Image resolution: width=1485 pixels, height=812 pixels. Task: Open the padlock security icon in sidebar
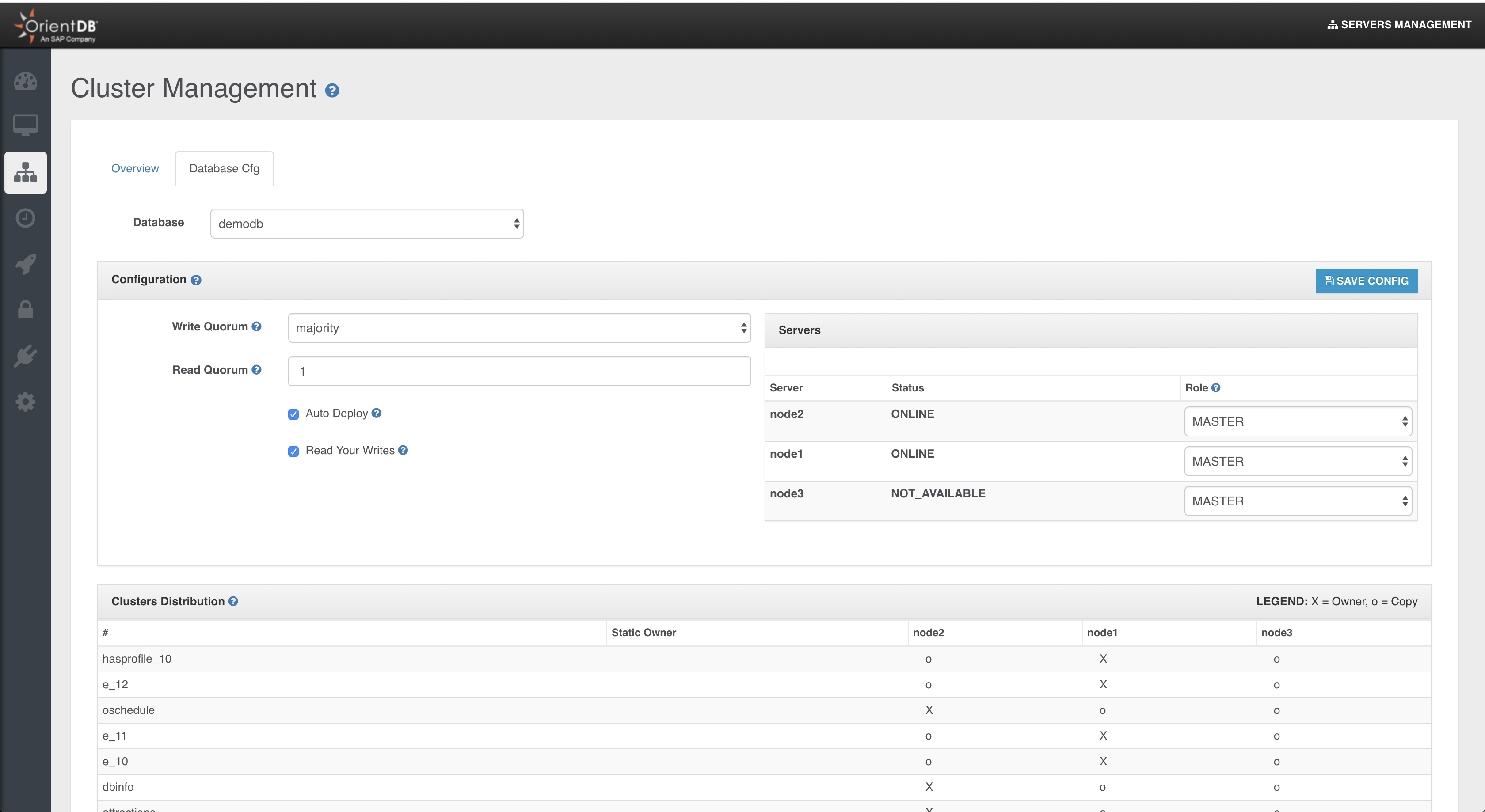click(25, 310)
